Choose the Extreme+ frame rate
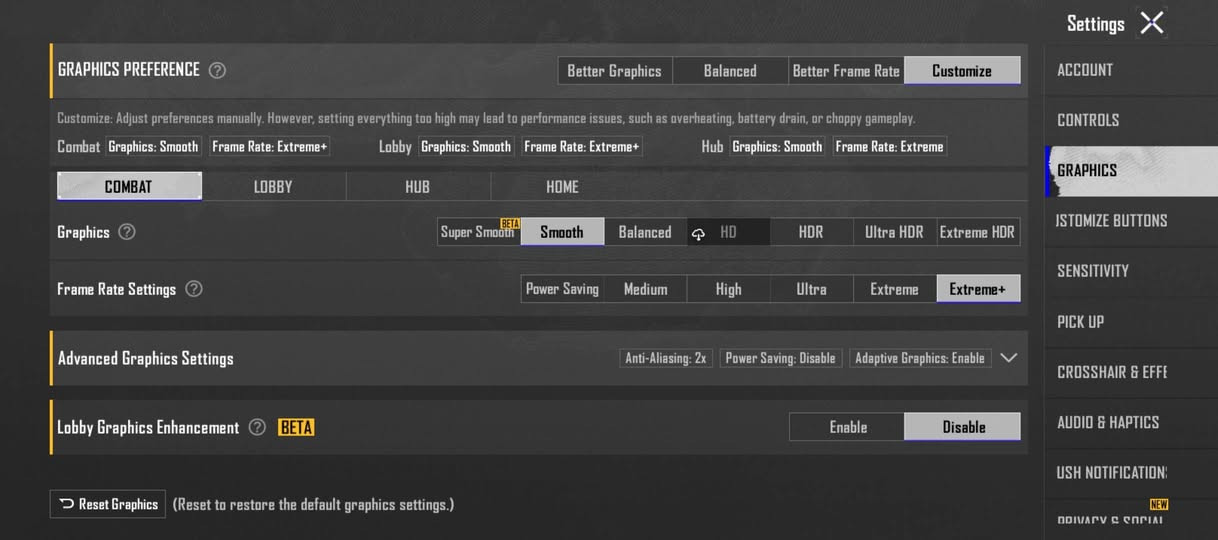This screenshot has height=540, width=1218. [978, 289]
